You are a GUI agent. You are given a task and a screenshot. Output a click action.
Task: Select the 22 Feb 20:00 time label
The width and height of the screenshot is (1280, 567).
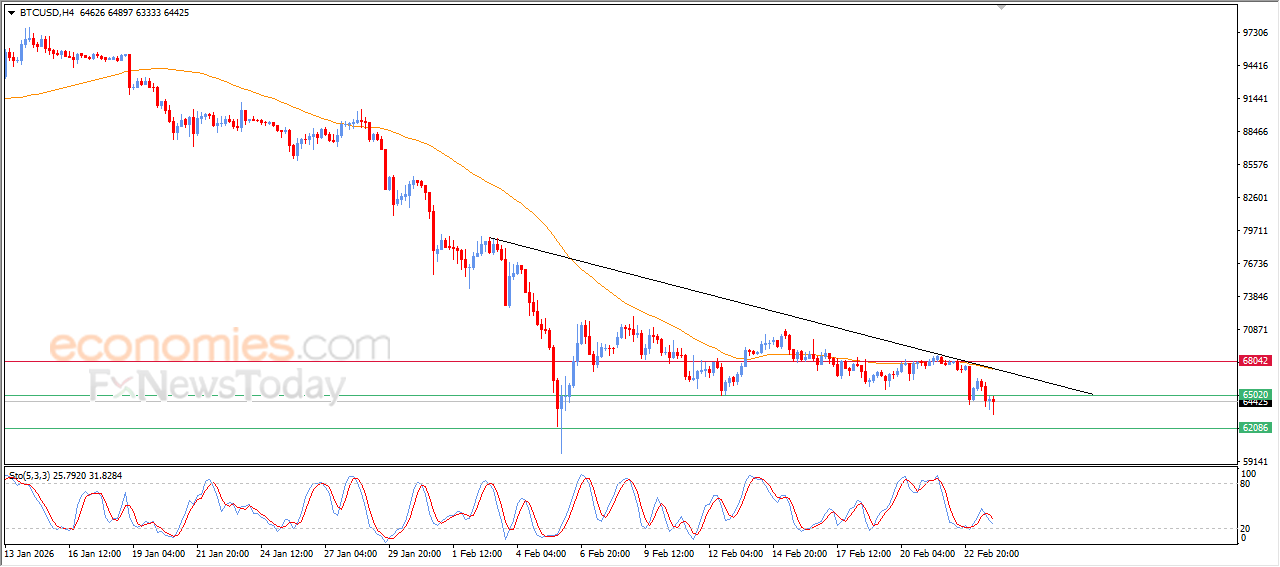991,552
